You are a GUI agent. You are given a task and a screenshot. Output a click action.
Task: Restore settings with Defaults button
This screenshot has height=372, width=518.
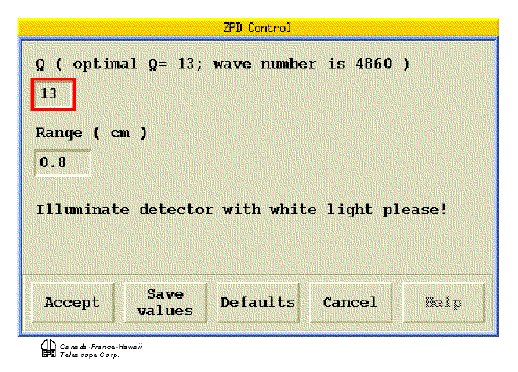pos(258,303)
